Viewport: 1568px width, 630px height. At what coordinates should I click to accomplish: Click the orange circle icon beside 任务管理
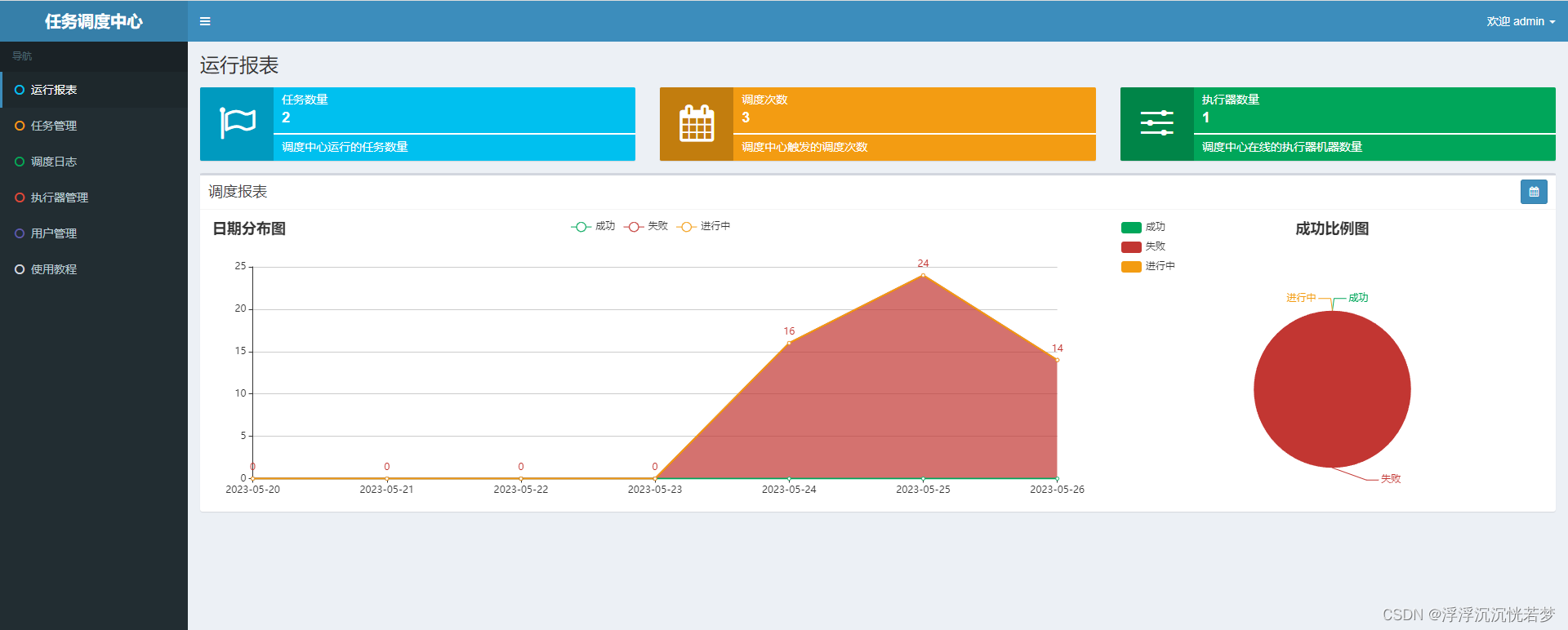20,126
